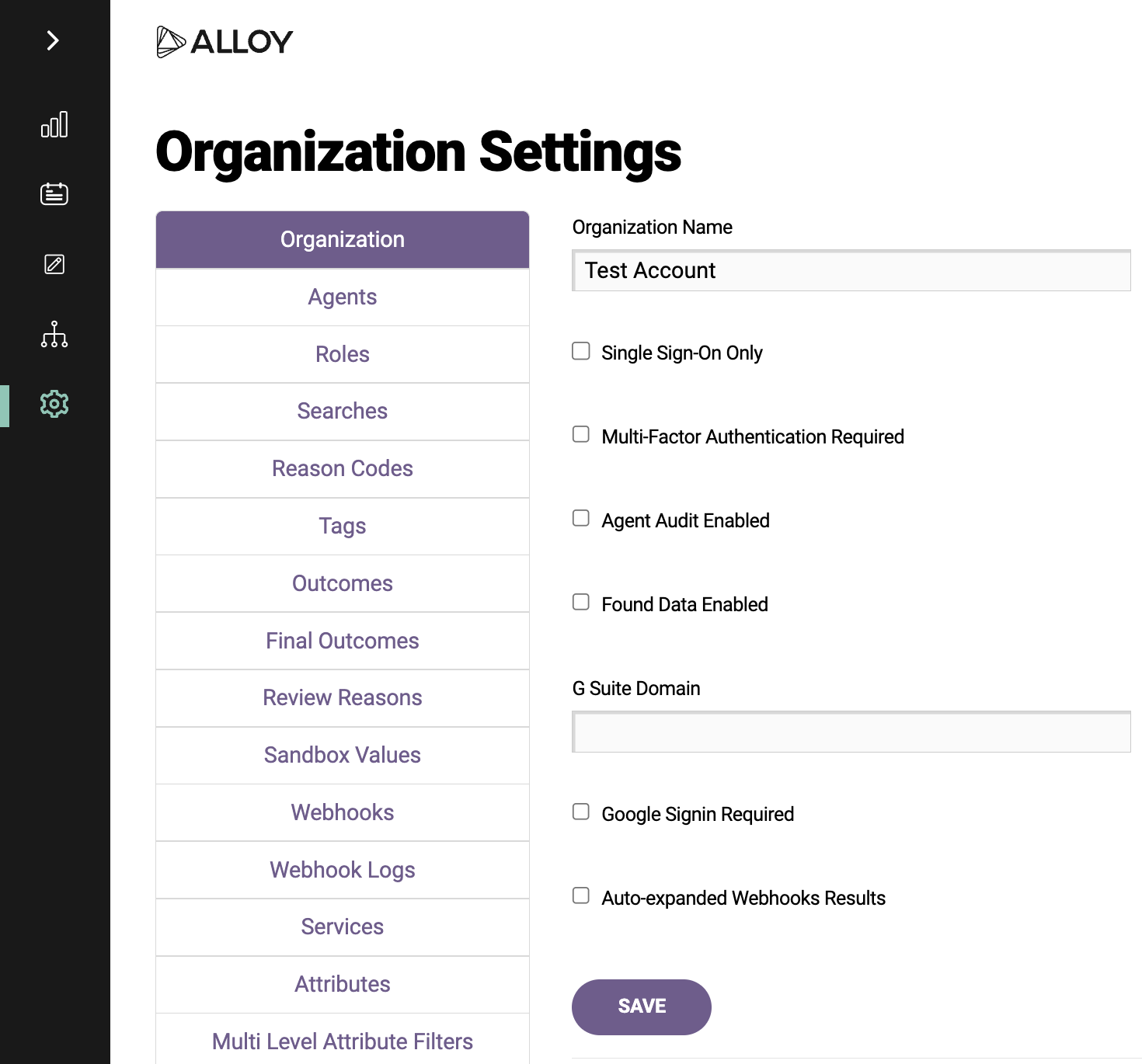Click into the G Suite Domain field

851,732
